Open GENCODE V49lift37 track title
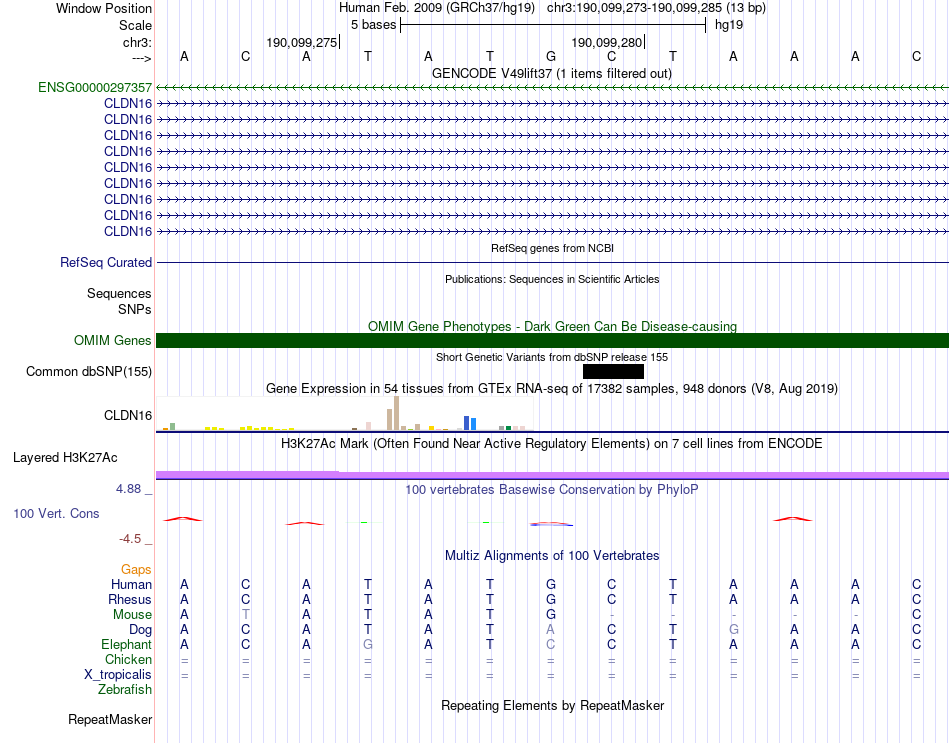Screen dimensions: 950x743 551,73
